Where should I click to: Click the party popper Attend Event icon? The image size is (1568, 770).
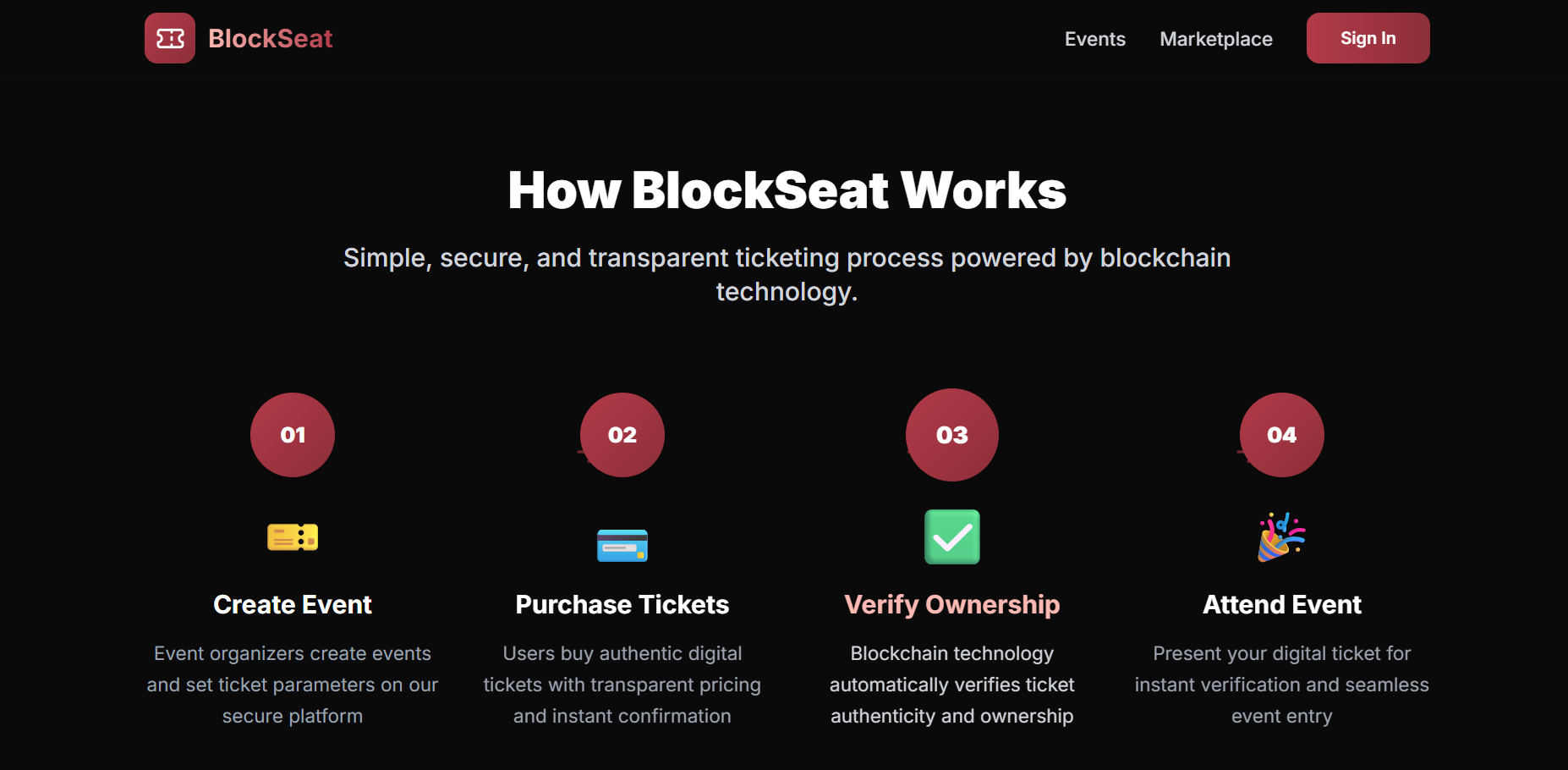pyautogui.click(x=1281, y=537)
